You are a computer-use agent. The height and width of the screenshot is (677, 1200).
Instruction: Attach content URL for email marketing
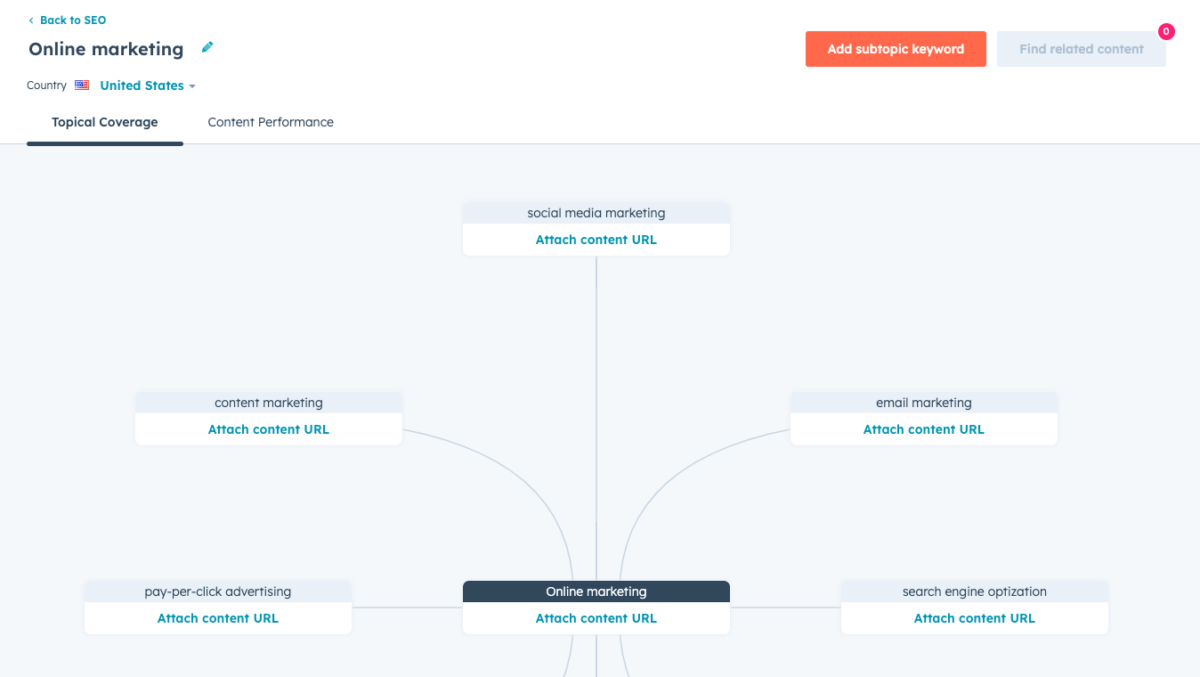click(923, 428)
